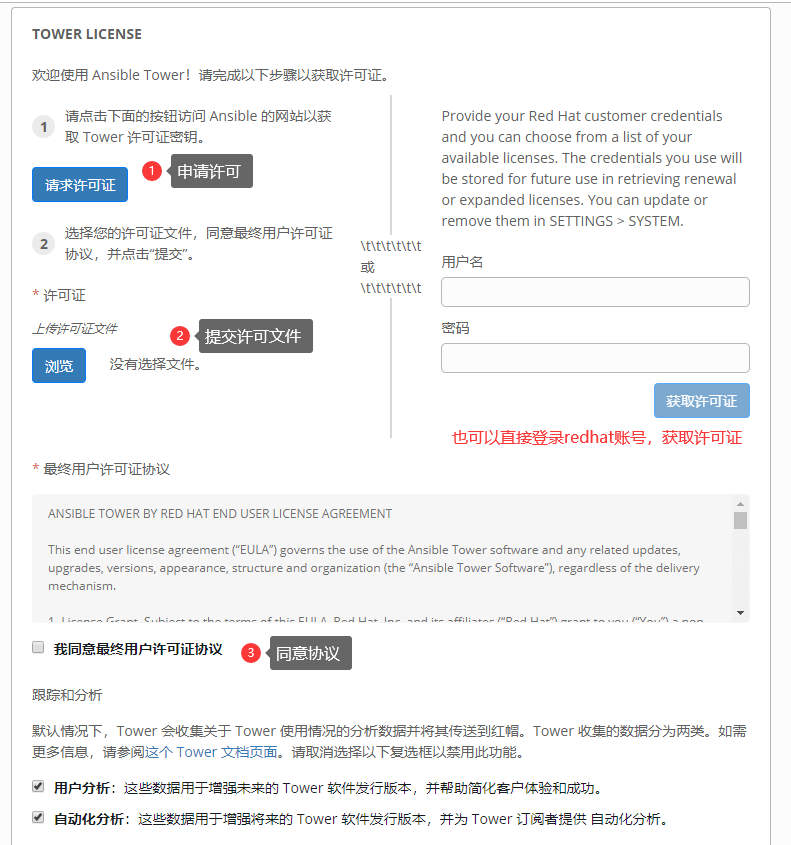Uncheck the 用户分析 checkbox
This screenshot has width=791, height=845.
[38, 786]
